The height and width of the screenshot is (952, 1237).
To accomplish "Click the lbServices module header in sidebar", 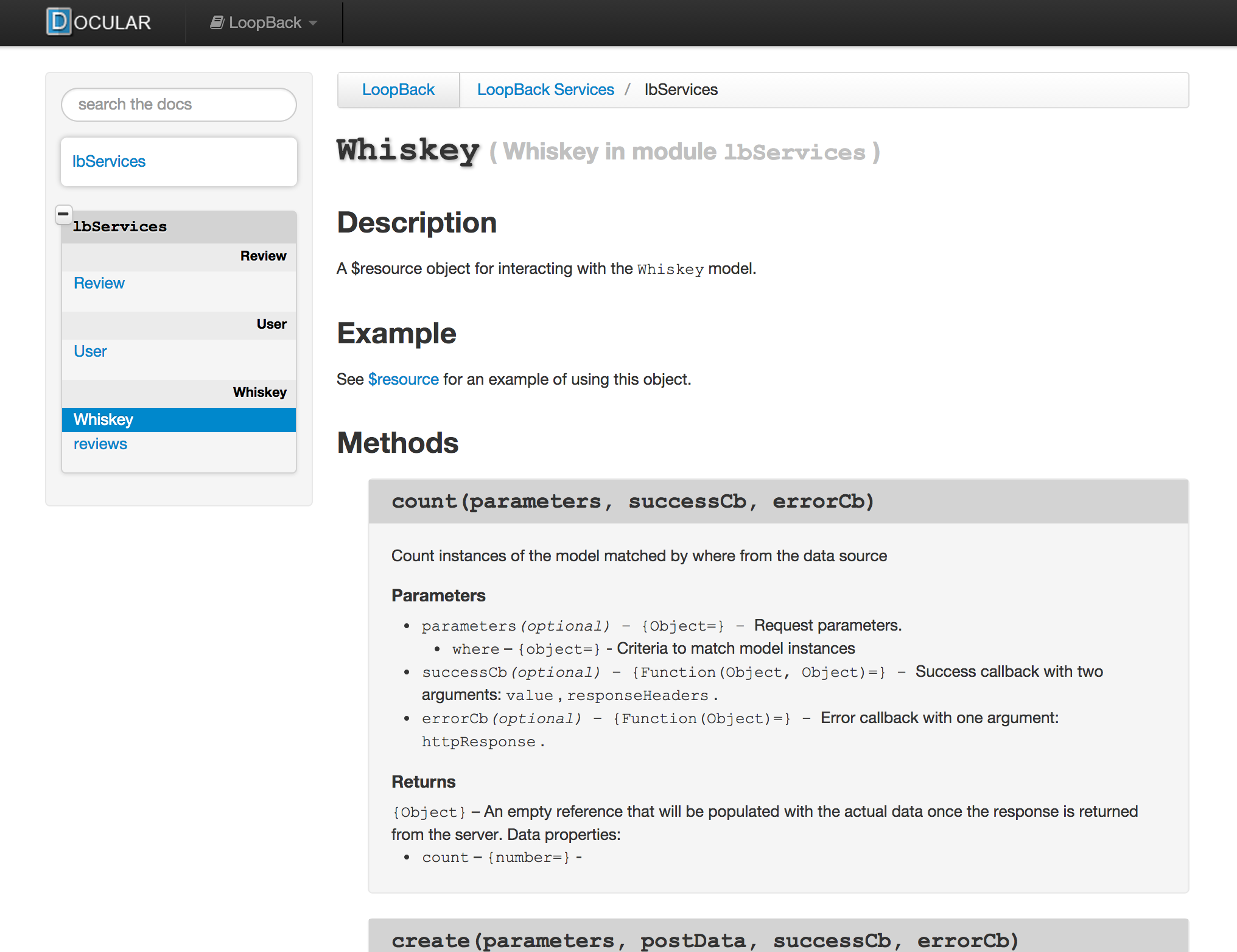I will (x=120, y=227).
